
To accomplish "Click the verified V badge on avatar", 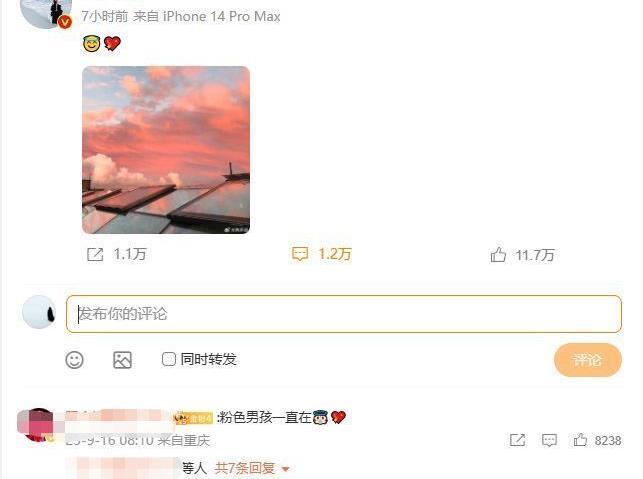I will coord(64,22).
